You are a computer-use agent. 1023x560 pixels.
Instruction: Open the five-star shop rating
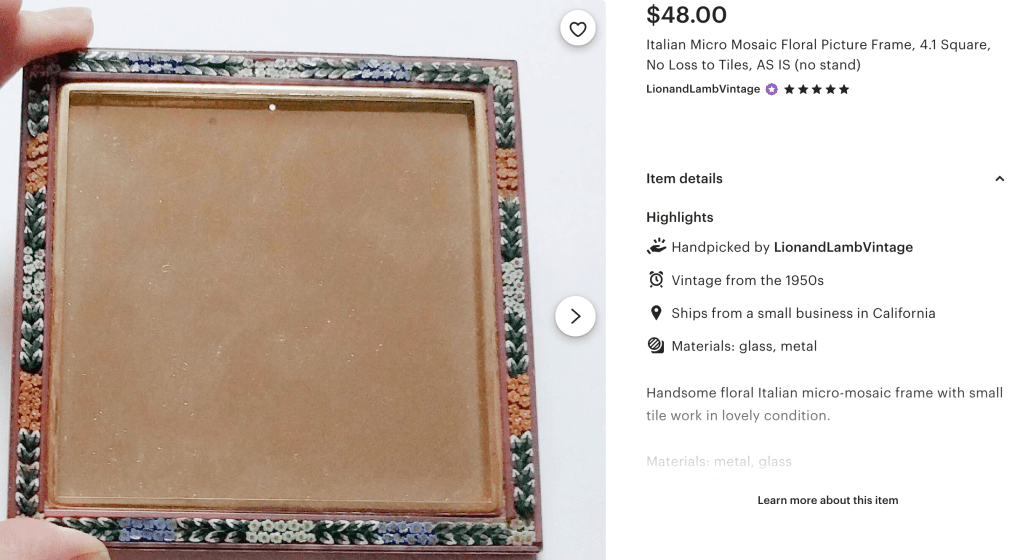(x=816, y=90)
